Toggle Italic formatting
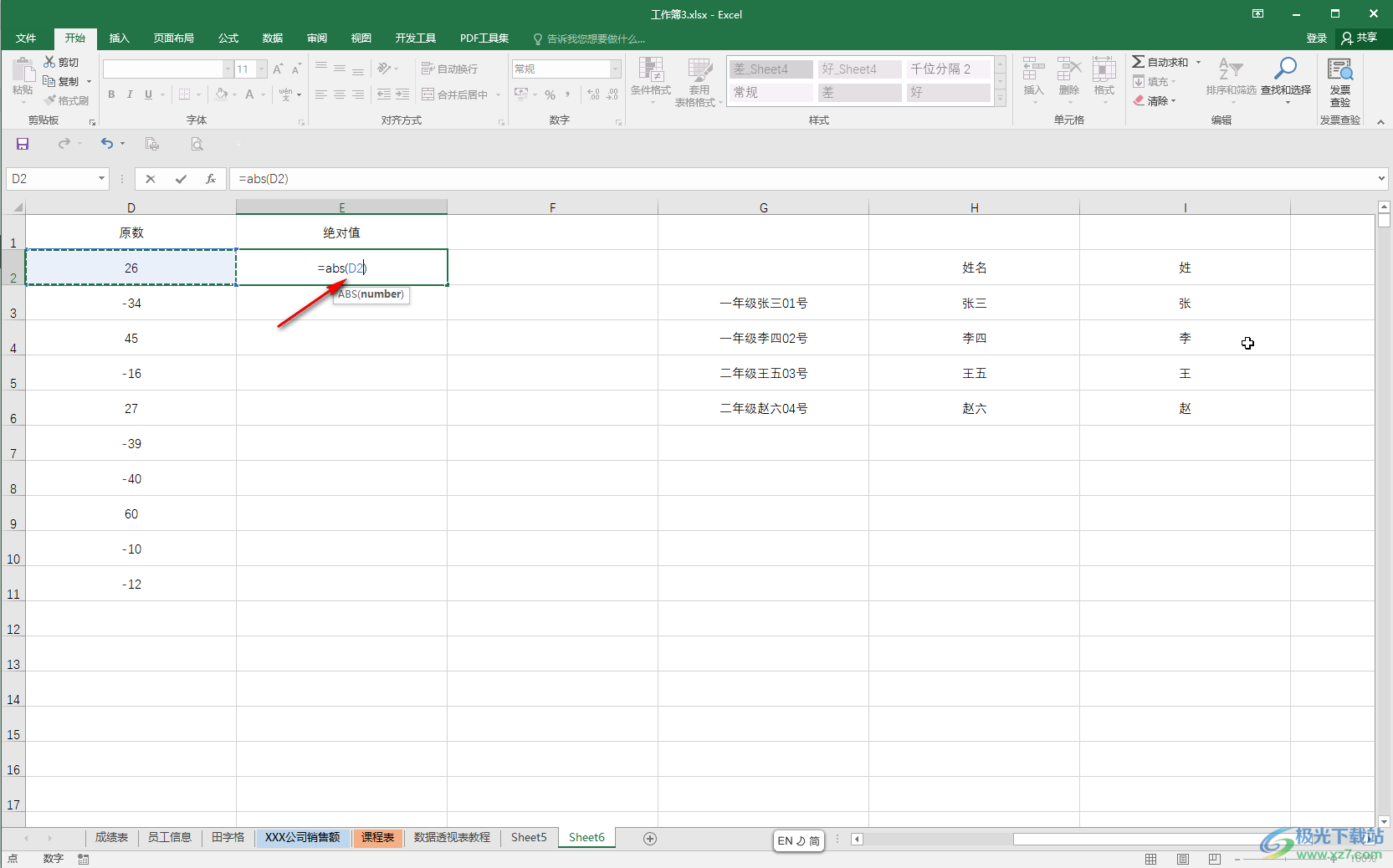1393x868 pixels. click(130, 94)
